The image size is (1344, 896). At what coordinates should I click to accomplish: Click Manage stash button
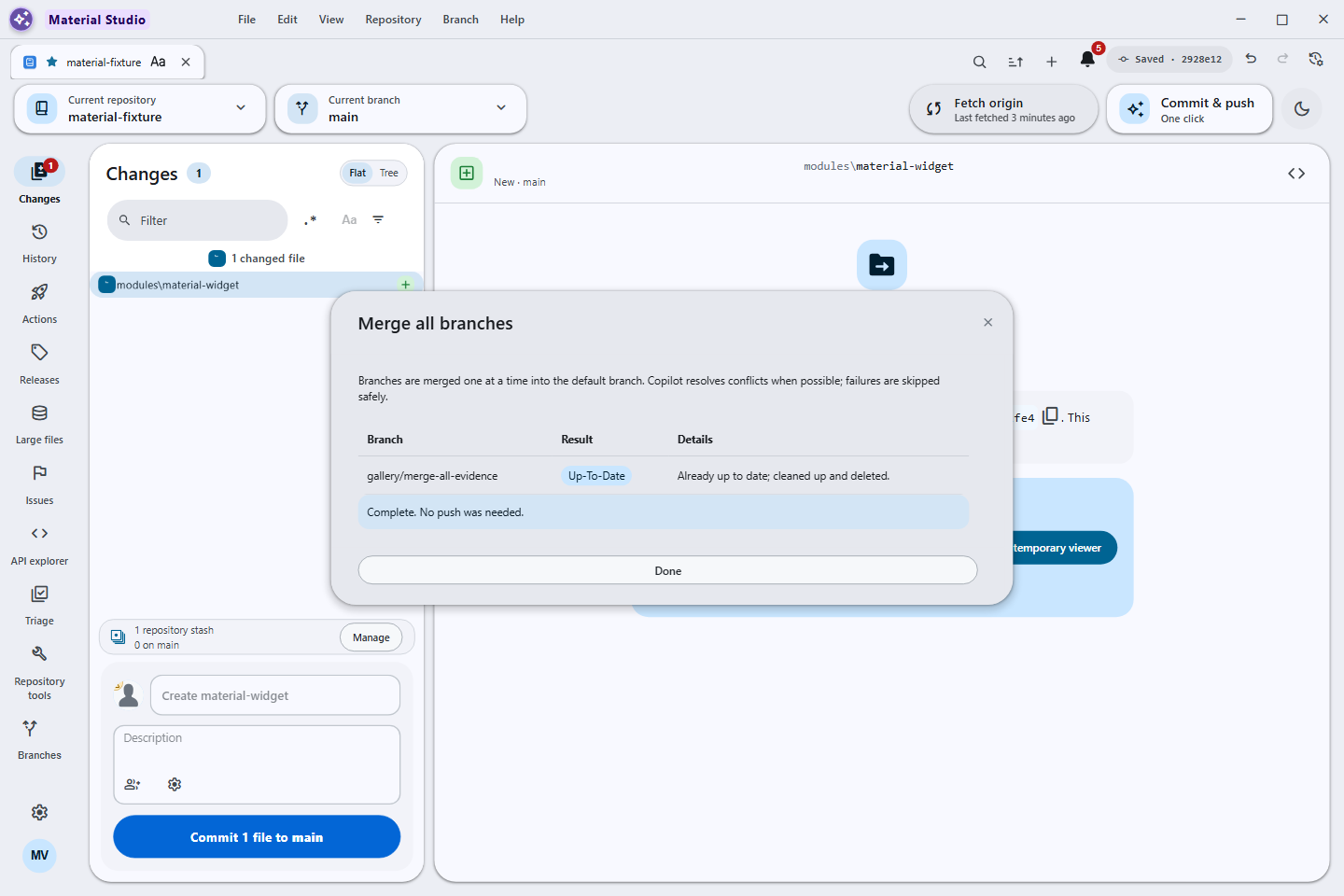[371, 637]
